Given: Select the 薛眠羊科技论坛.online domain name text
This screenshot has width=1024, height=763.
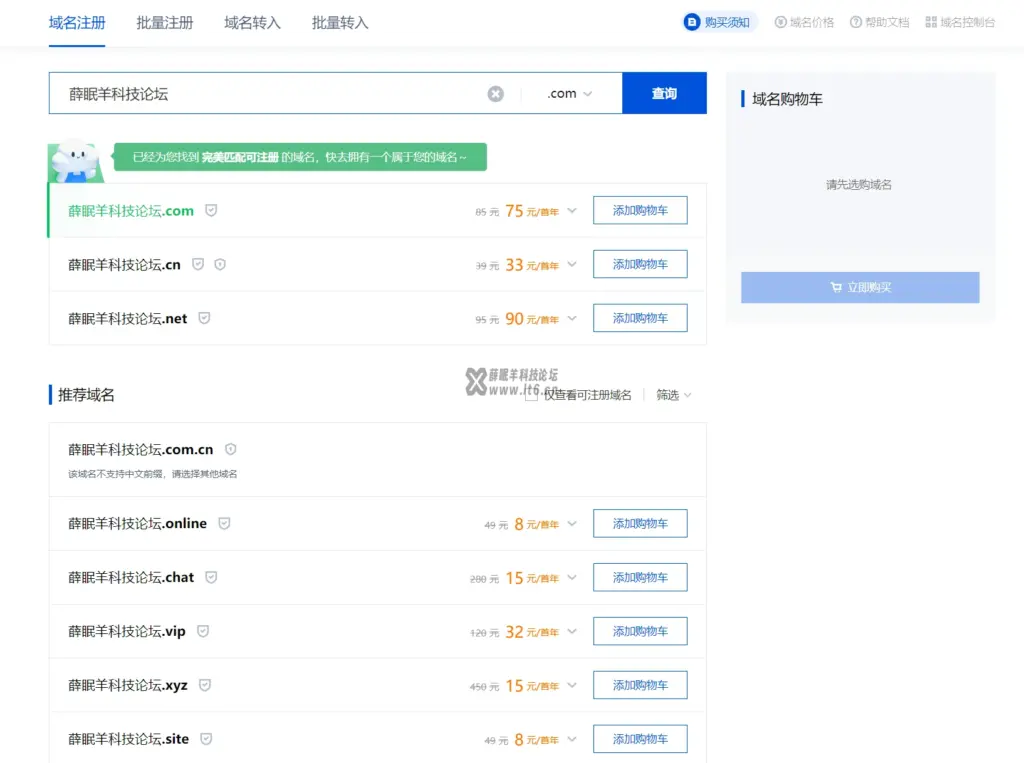Looking at the screenshot, I should [x=137, y=523].
